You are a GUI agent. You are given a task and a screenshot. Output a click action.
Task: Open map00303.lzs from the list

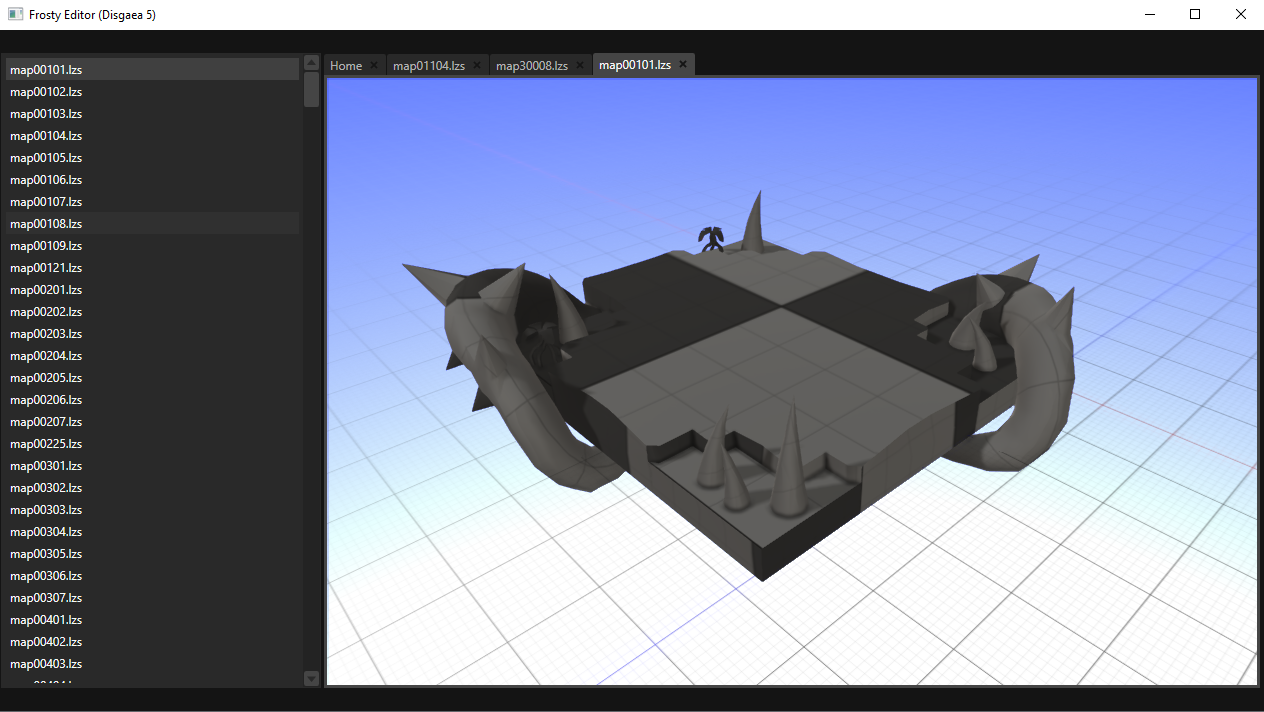pyautogui.click(x=152, y=509)
